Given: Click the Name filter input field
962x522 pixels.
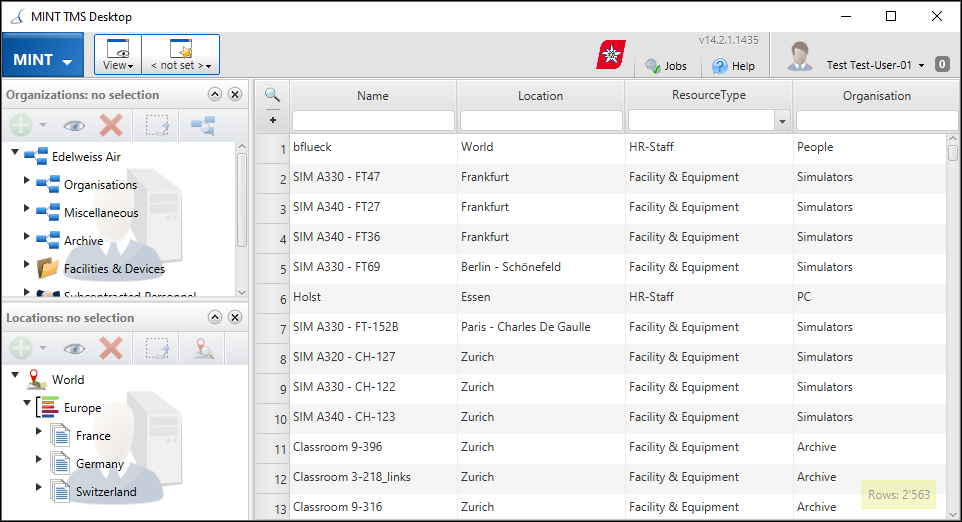Looking at the screenshot, I should (x=374, y=121).
